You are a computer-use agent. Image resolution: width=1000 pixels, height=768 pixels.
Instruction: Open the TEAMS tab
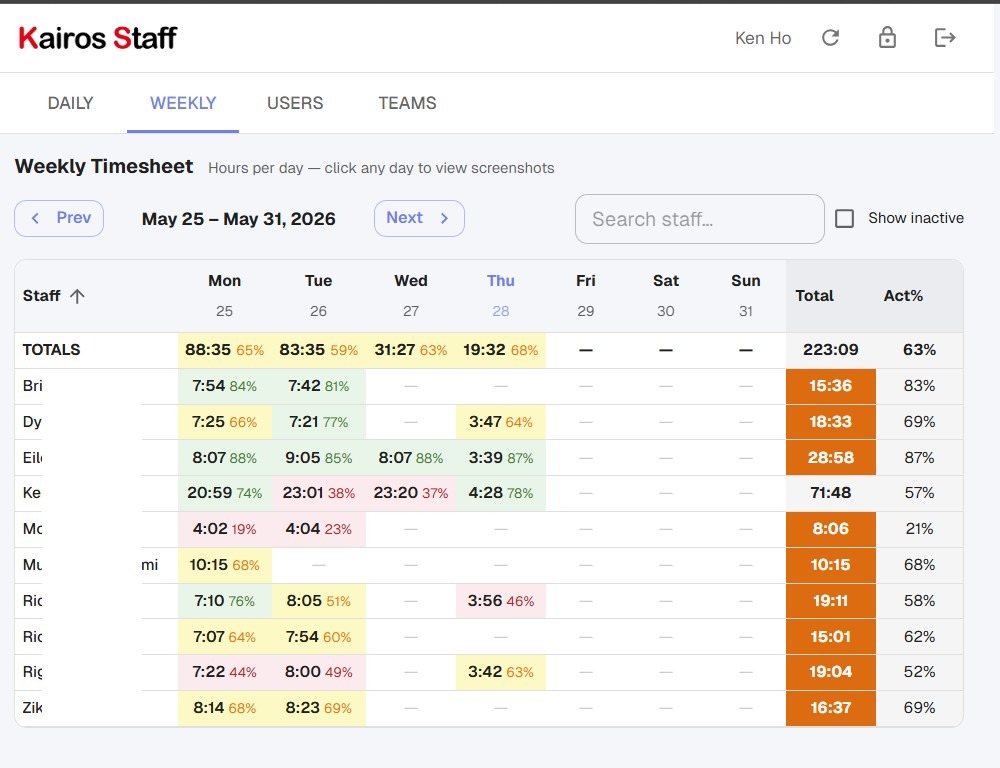coord(407,103)
